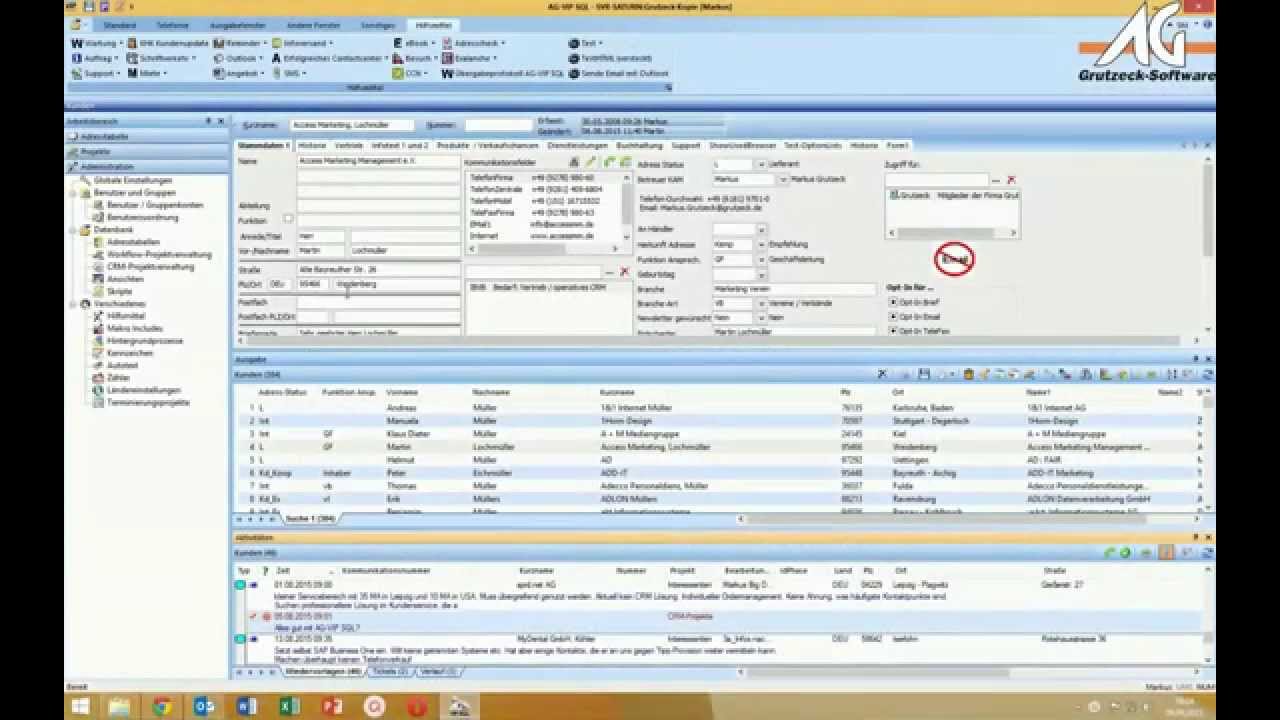Select the Eichmüller row in Kunden table
The image size is (1280, 720).
[718, 473]
